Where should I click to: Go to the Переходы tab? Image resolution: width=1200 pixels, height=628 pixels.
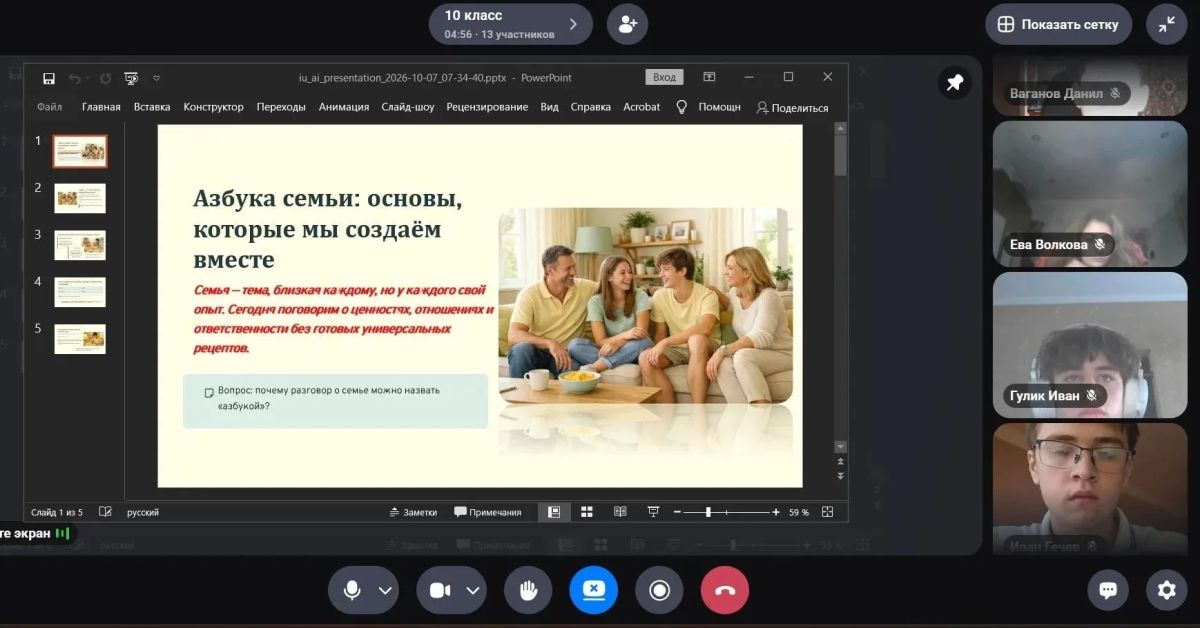(281, 107)
